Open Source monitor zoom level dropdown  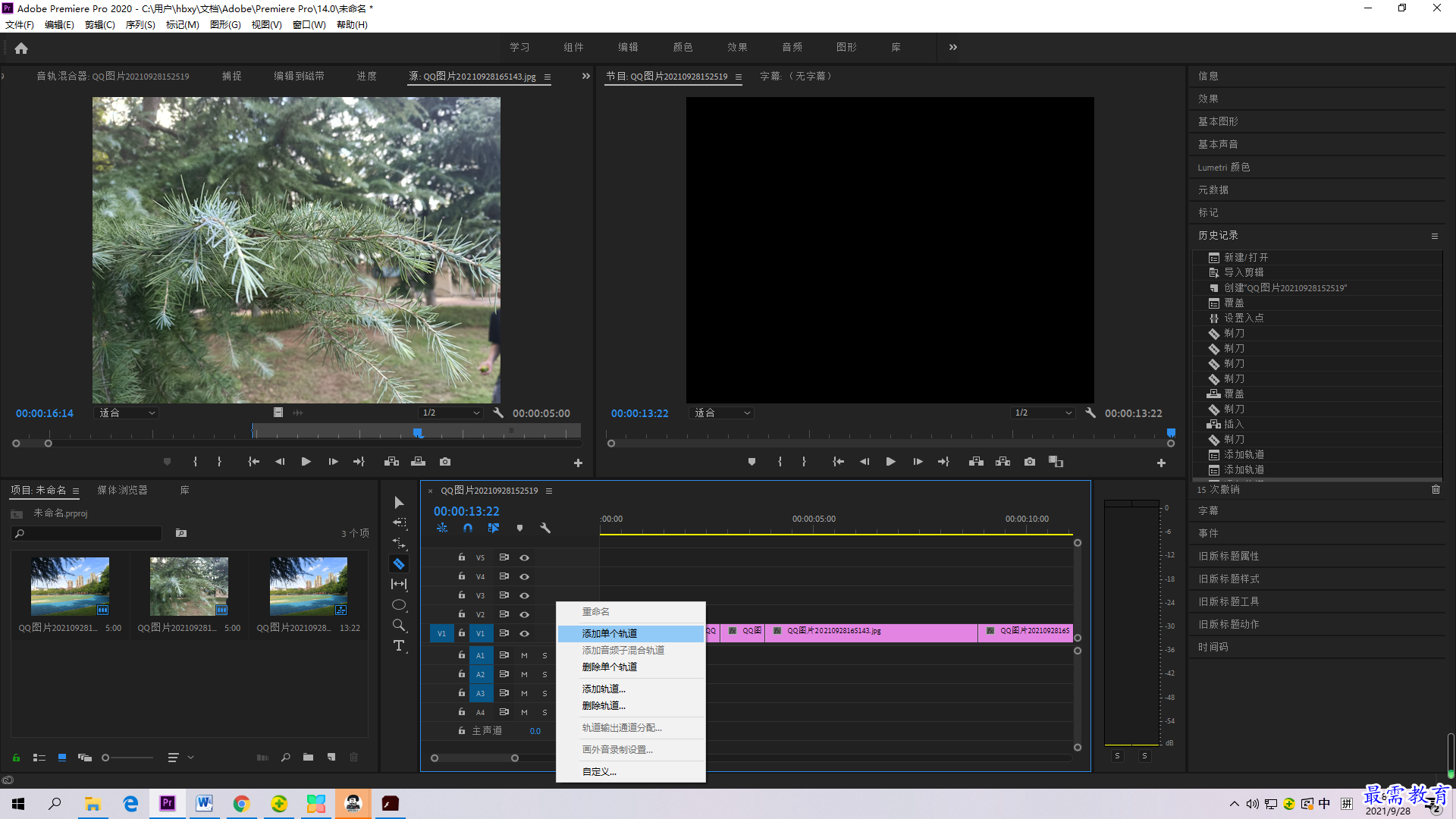point(127,413)
